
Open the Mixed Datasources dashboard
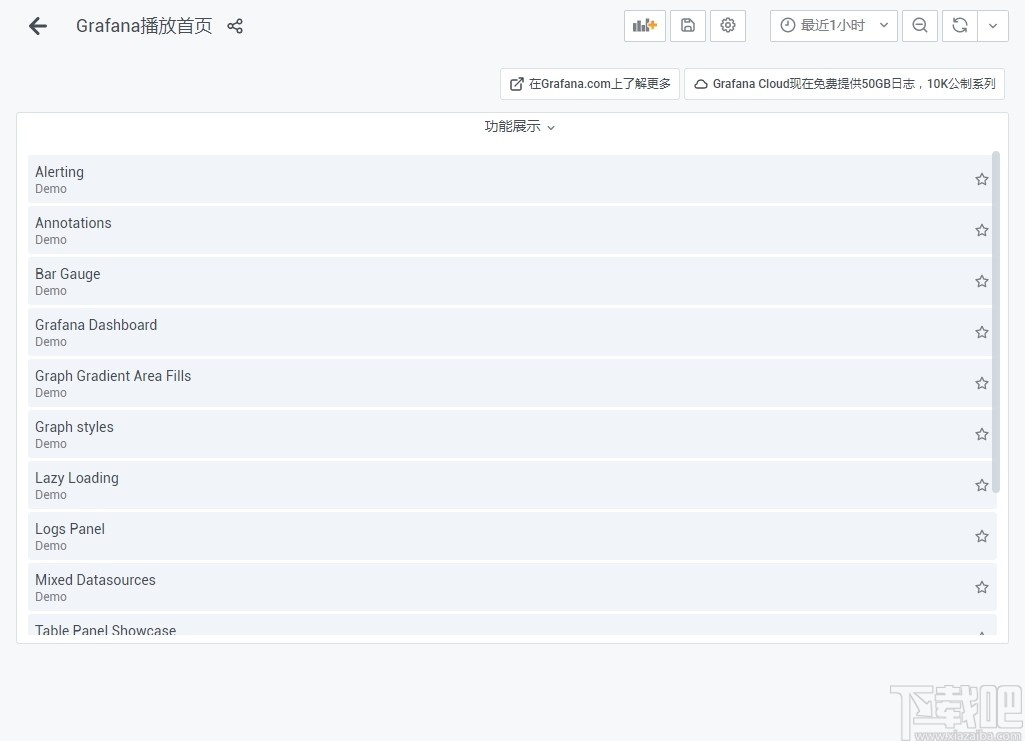click(95, 580)
